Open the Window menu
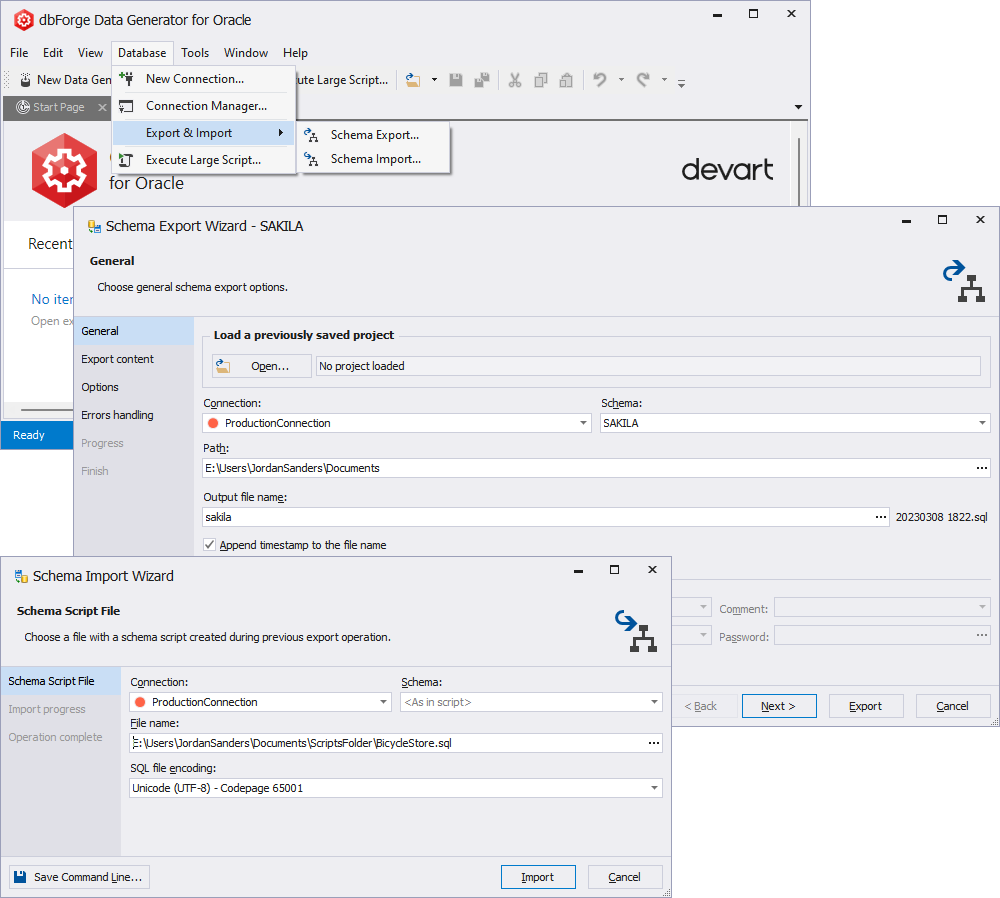 246,53
